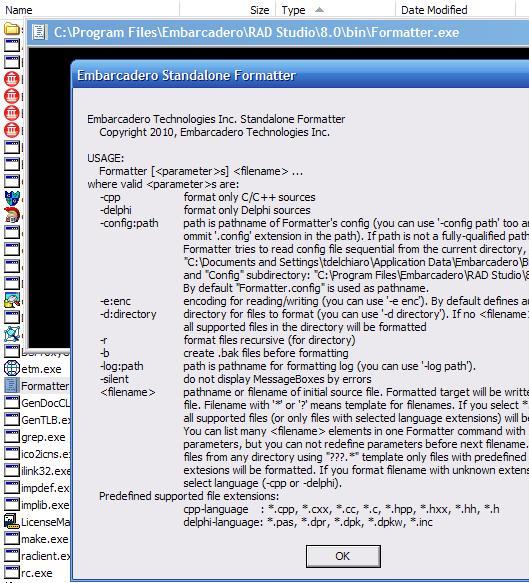
Task: Select the file named grep.exe
Action: (x=43, y=437)
